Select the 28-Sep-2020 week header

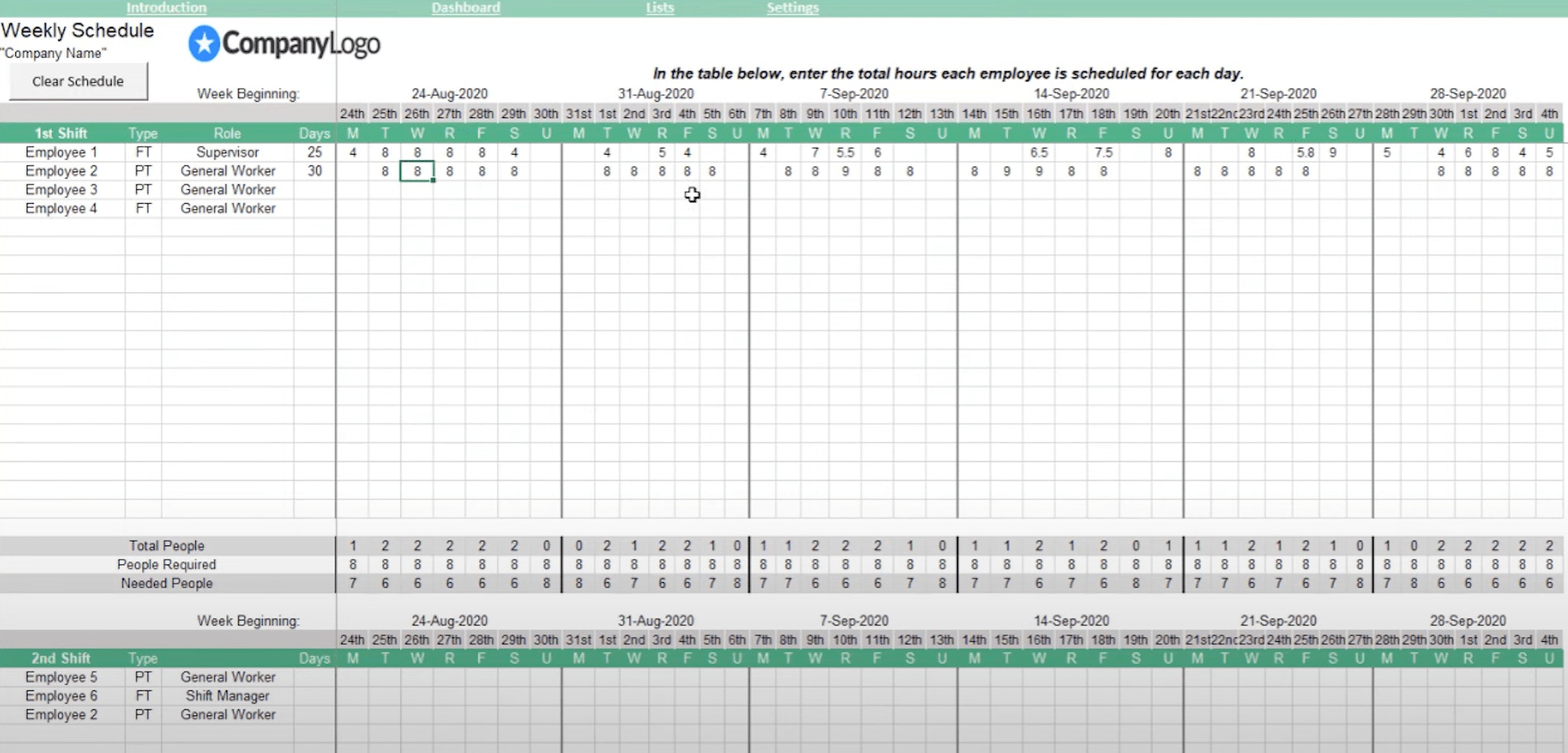(x=1469, y=93)
